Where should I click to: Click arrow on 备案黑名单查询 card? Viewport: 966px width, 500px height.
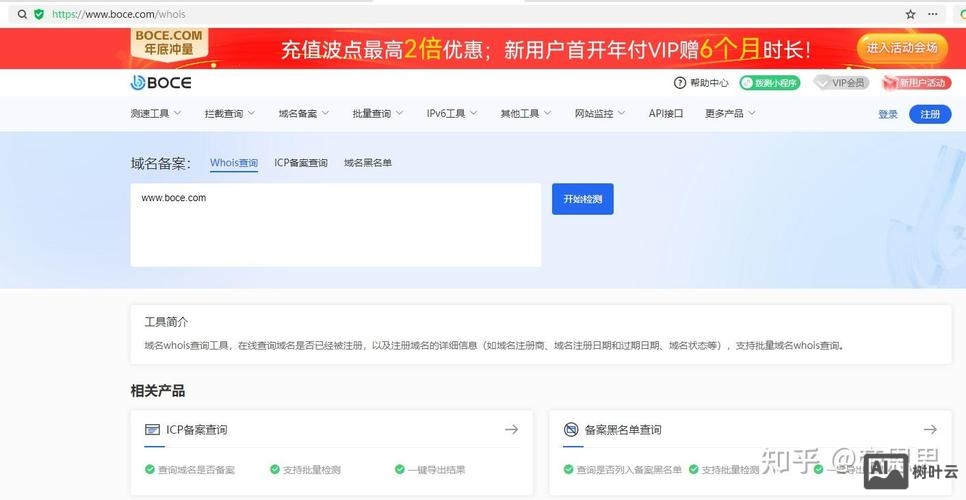[x=930, y=429]
